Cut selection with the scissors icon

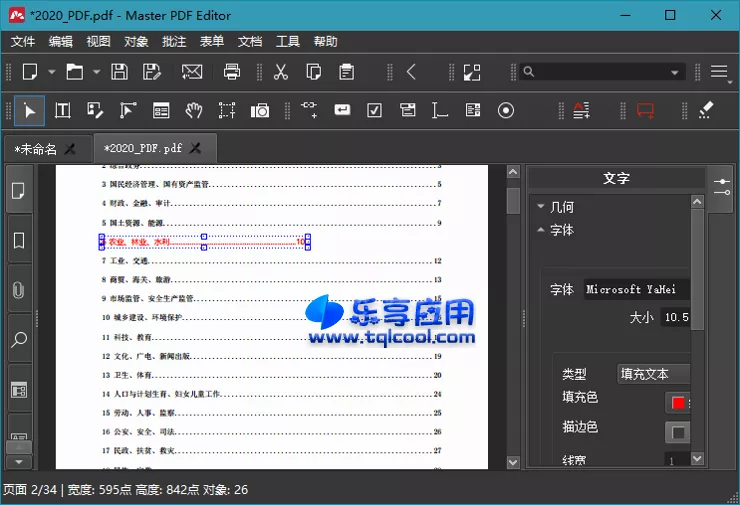[281, 72]
